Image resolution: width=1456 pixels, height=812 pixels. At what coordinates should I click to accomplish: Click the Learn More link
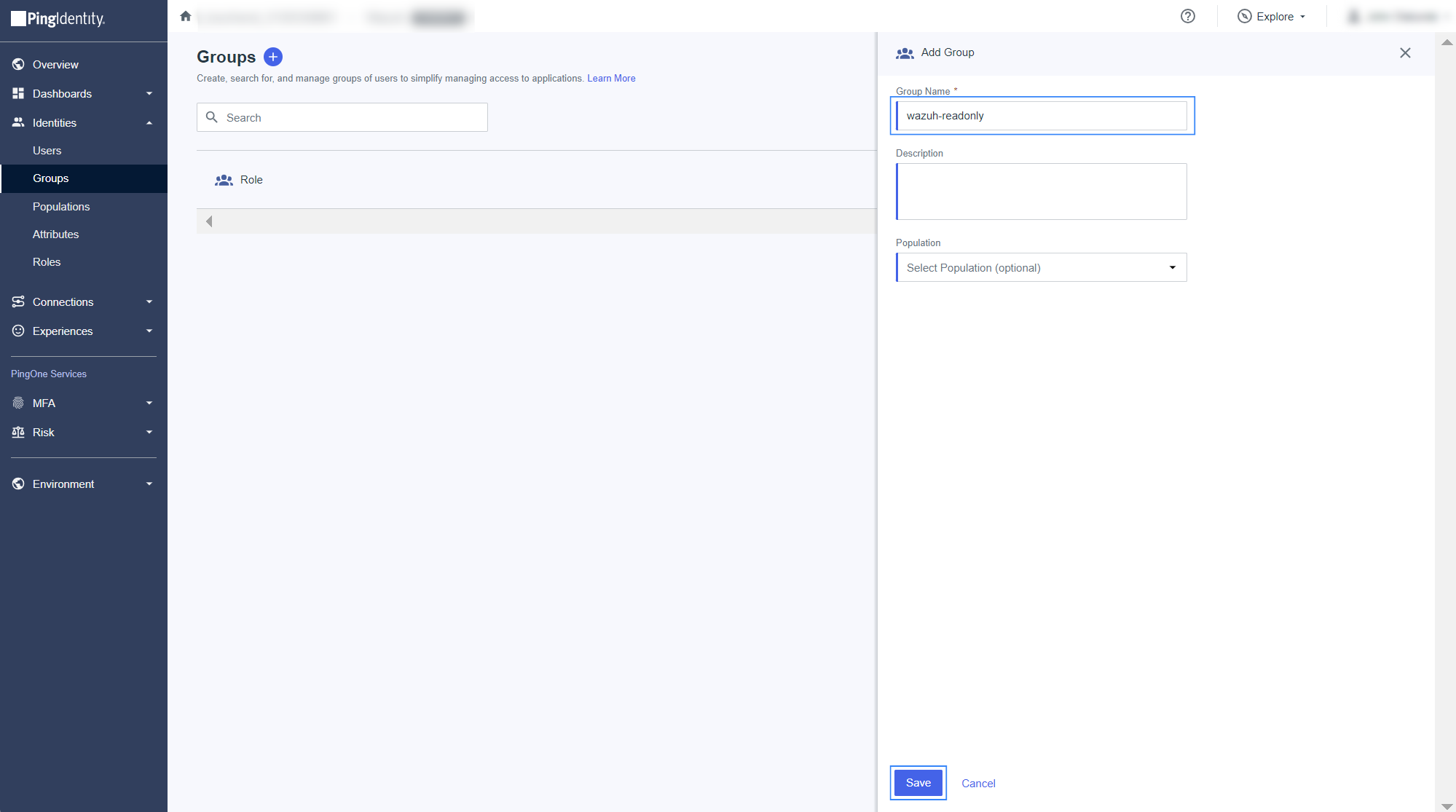[x=611, y=78]
